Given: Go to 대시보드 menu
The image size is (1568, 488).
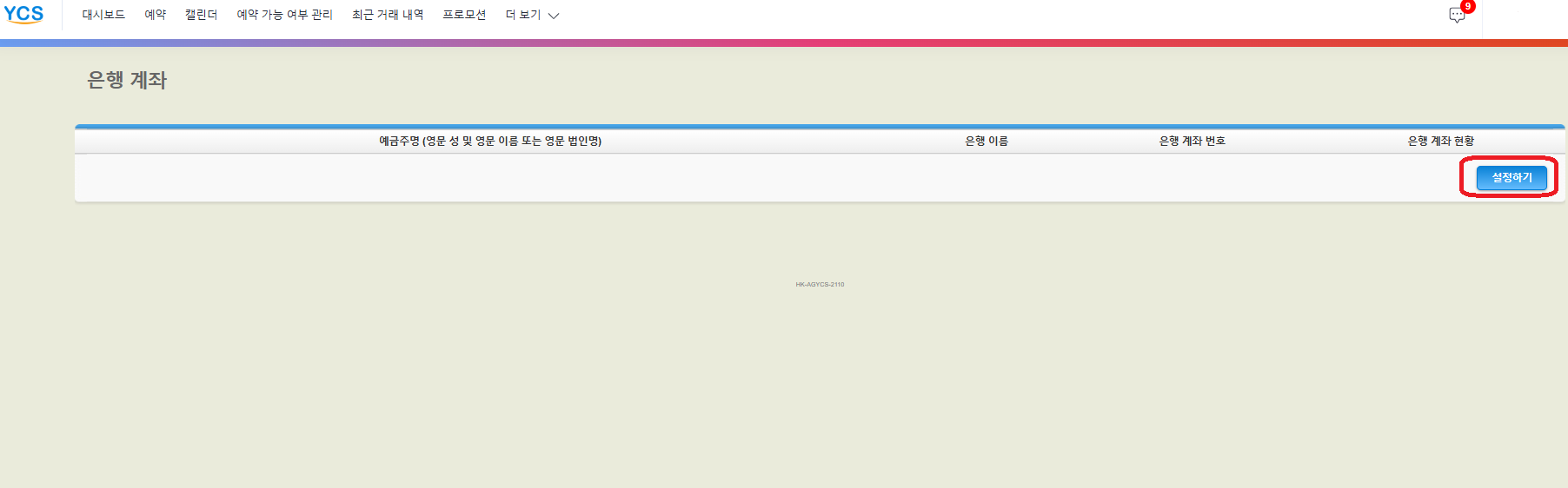Looking at the screenshot, I should click(103, 15).
